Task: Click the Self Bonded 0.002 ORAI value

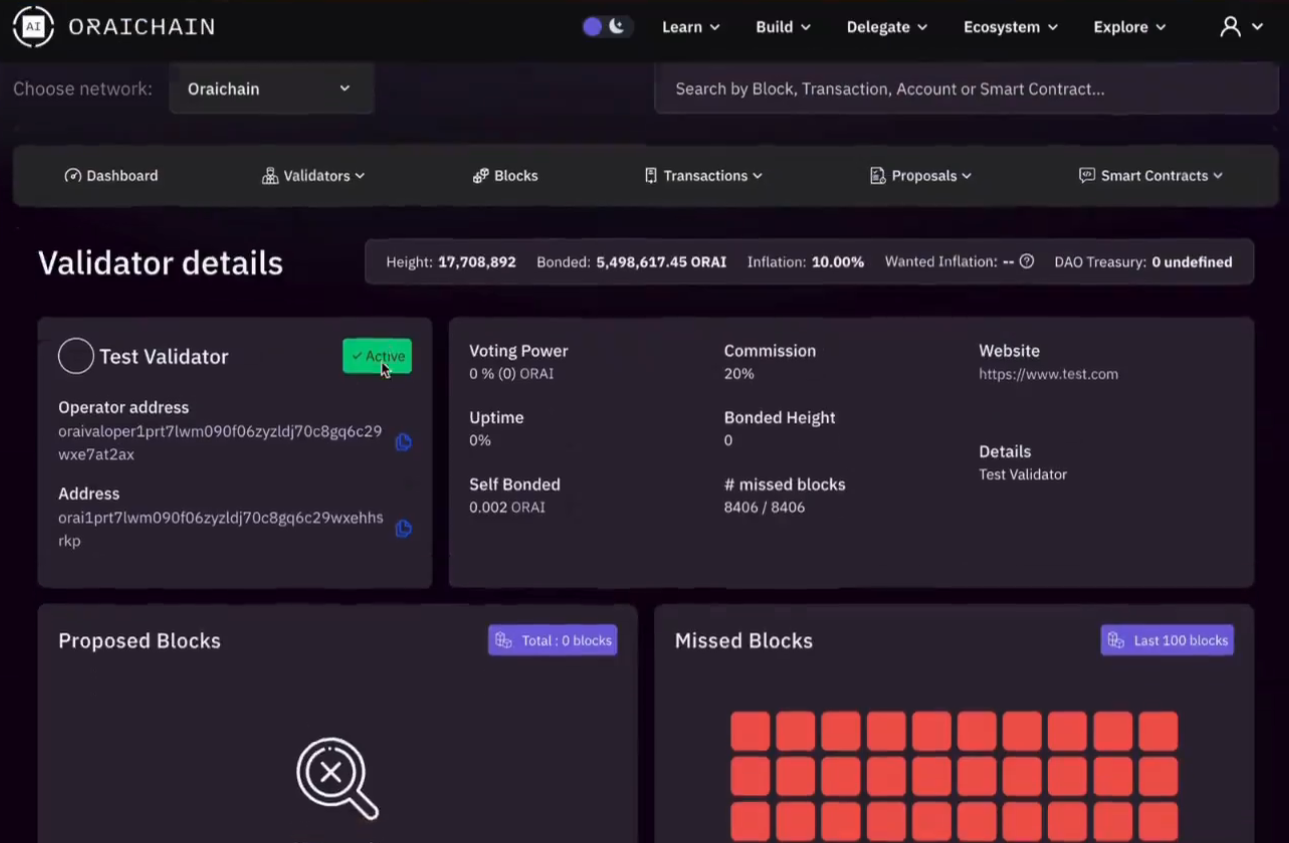Action: point(507,507)
